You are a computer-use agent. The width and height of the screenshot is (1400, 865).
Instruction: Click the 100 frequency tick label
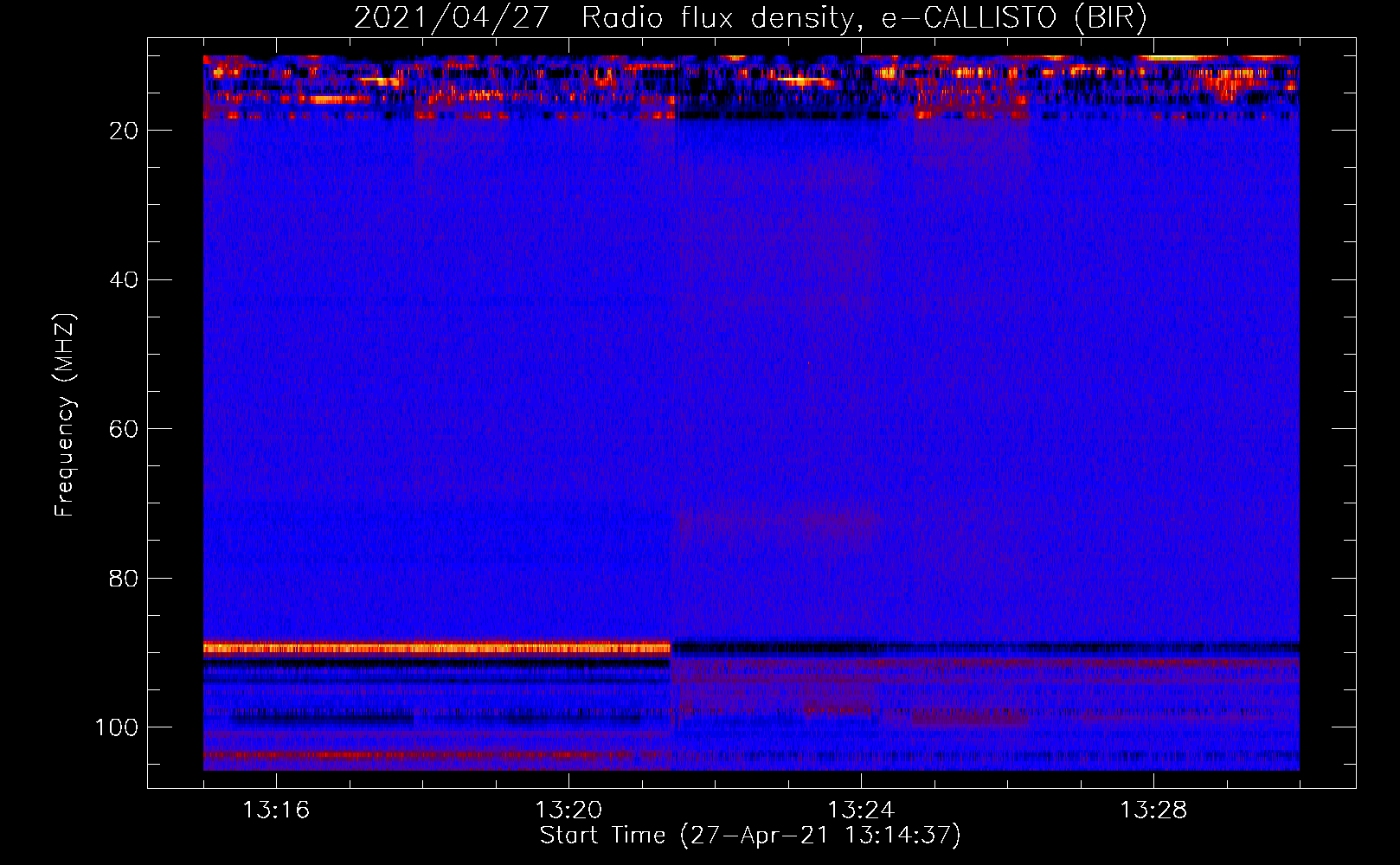tap(117, 727)
